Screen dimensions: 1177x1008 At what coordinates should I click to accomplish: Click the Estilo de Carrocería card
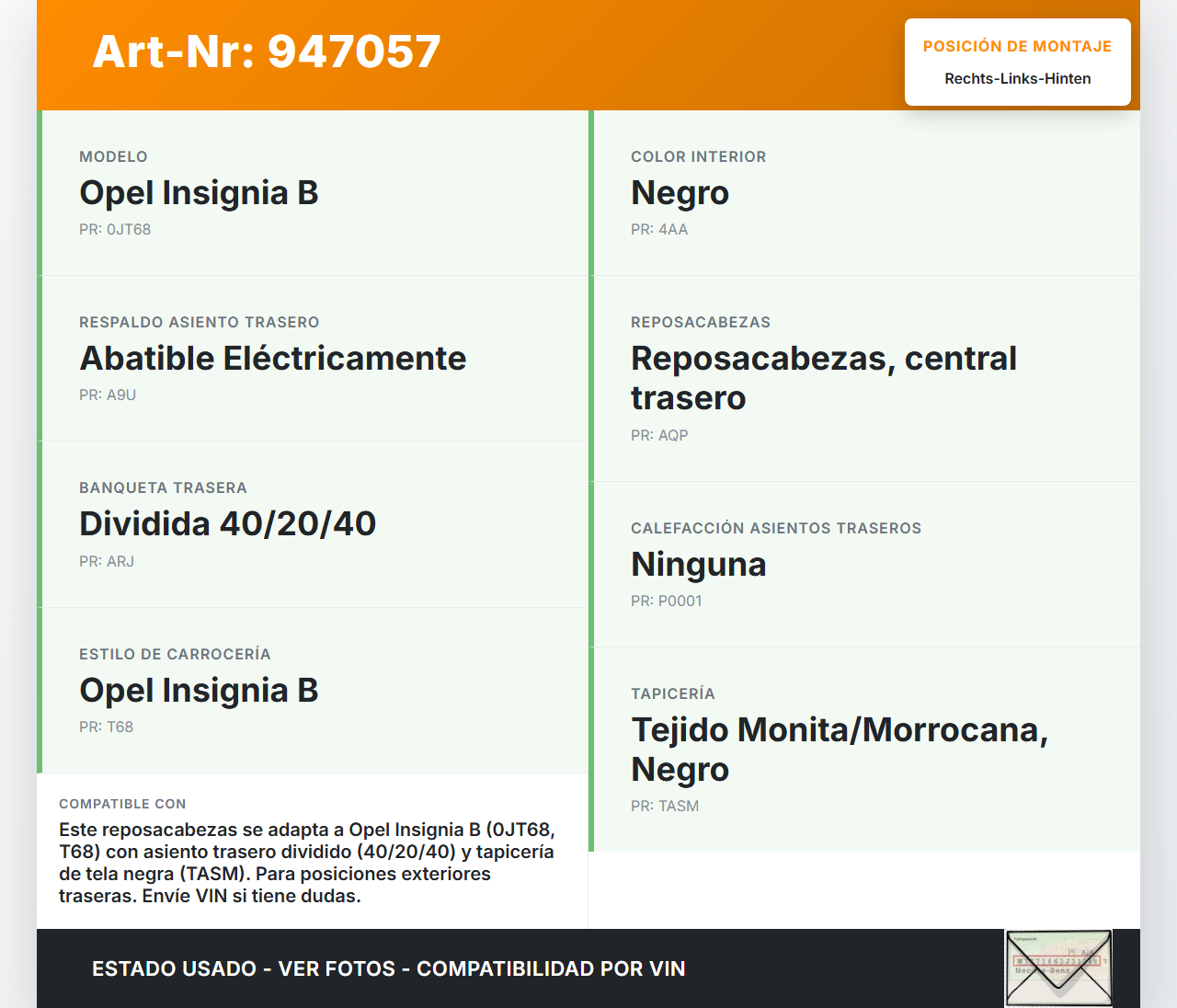(313, 691)
